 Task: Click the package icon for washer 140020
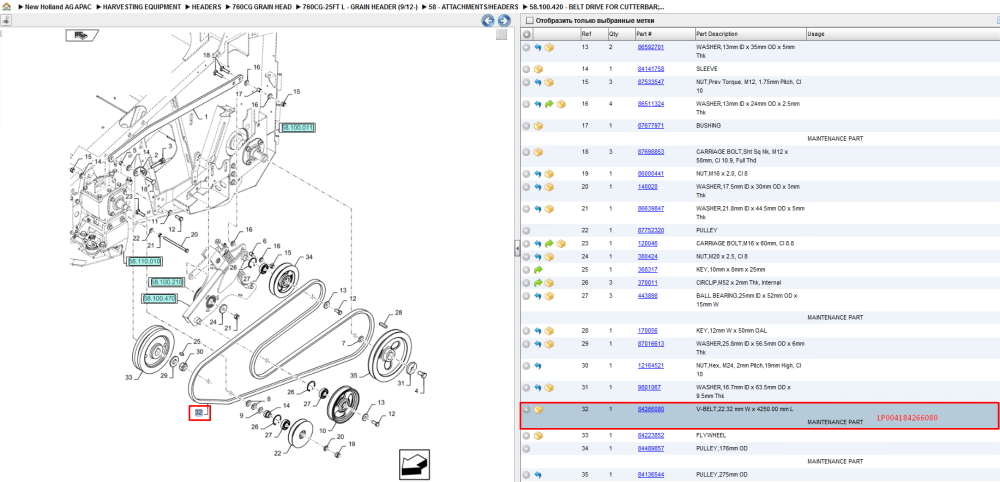click(549, 187)
